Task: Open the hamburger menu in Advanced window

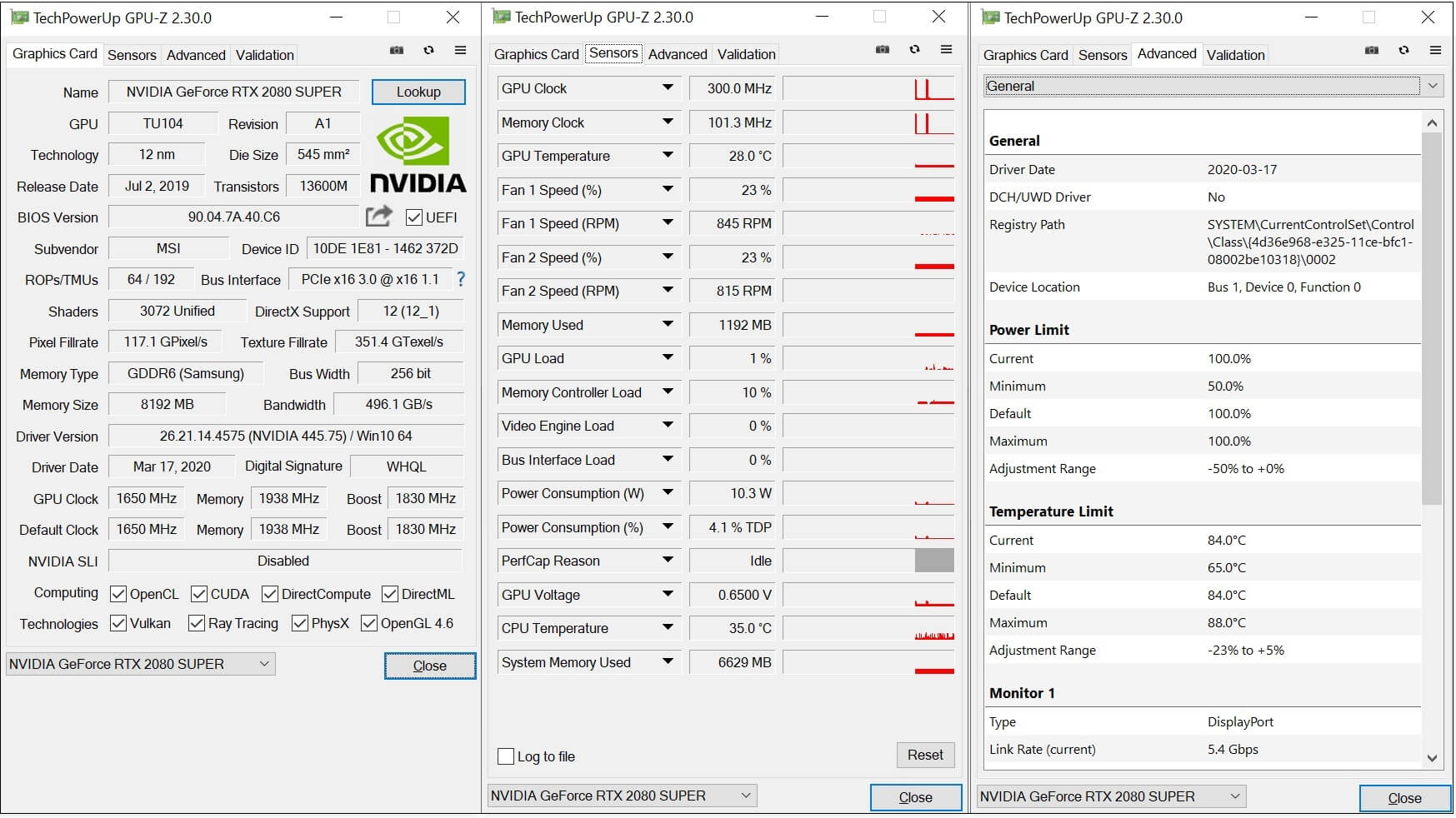Action: pos(1435,51)
